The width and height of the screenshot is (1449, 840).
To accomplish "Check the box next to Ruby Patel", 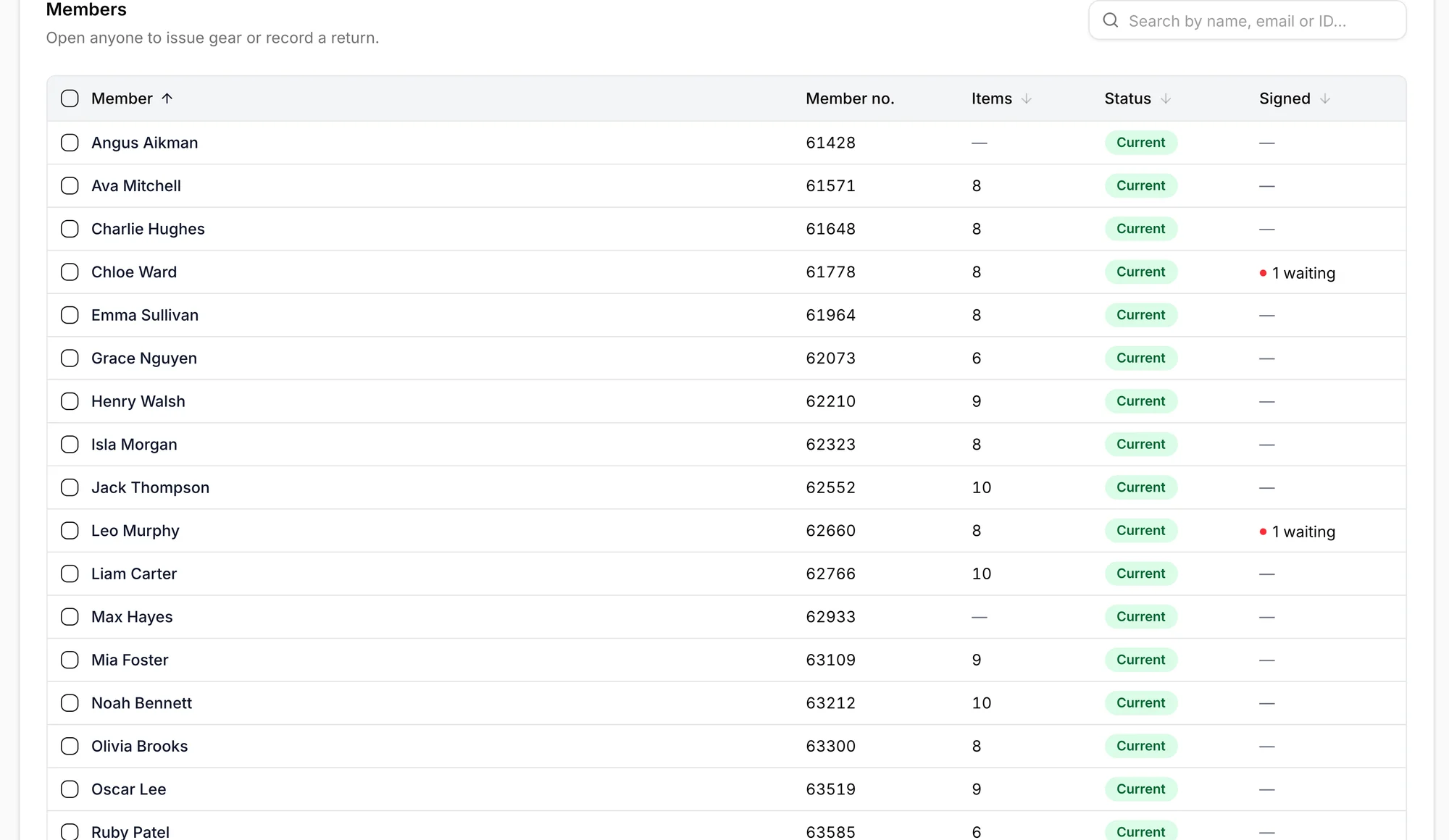I will [x=70, y=832].
